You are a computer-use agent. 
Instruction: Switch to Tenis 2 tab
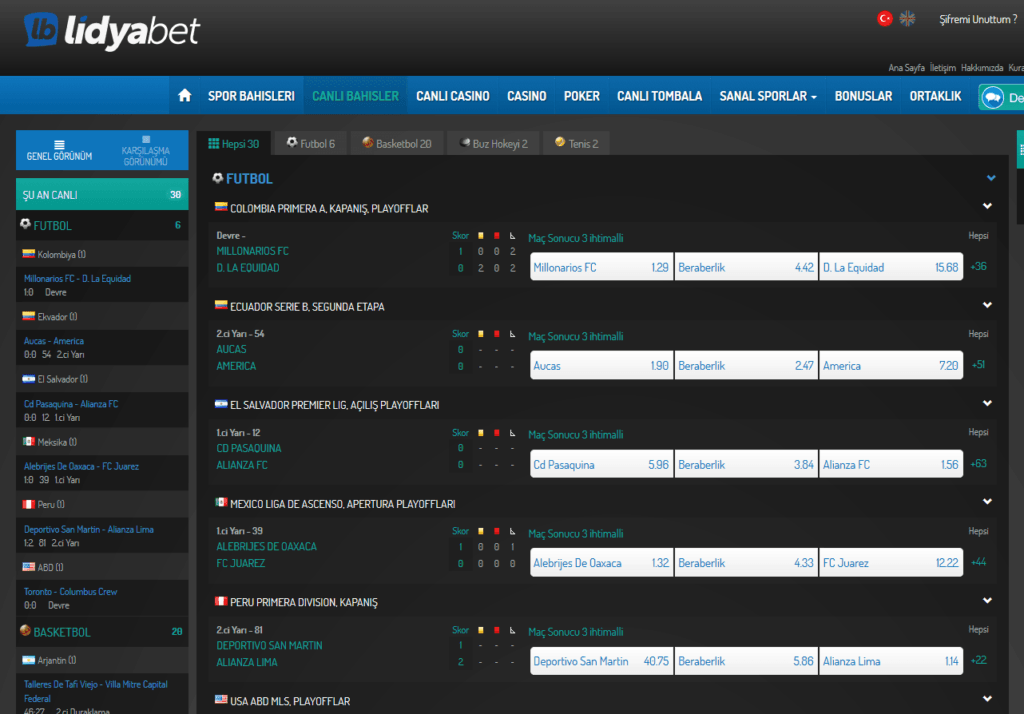coord(577,144)
